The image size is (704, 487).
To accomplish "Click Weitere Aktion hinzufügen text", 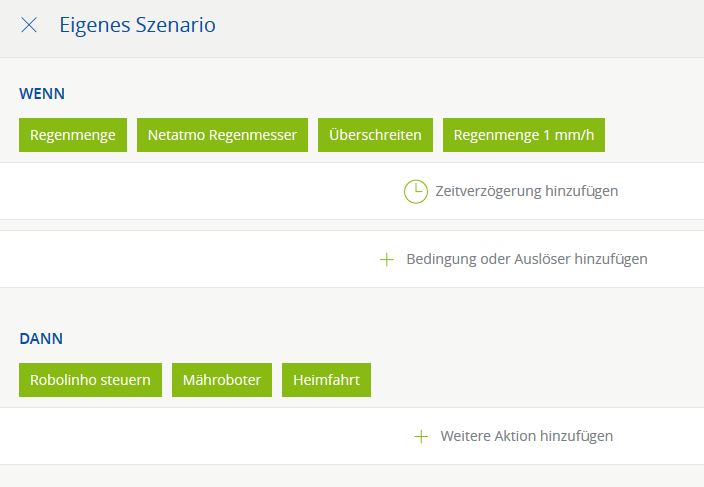I will click(526, 437).
